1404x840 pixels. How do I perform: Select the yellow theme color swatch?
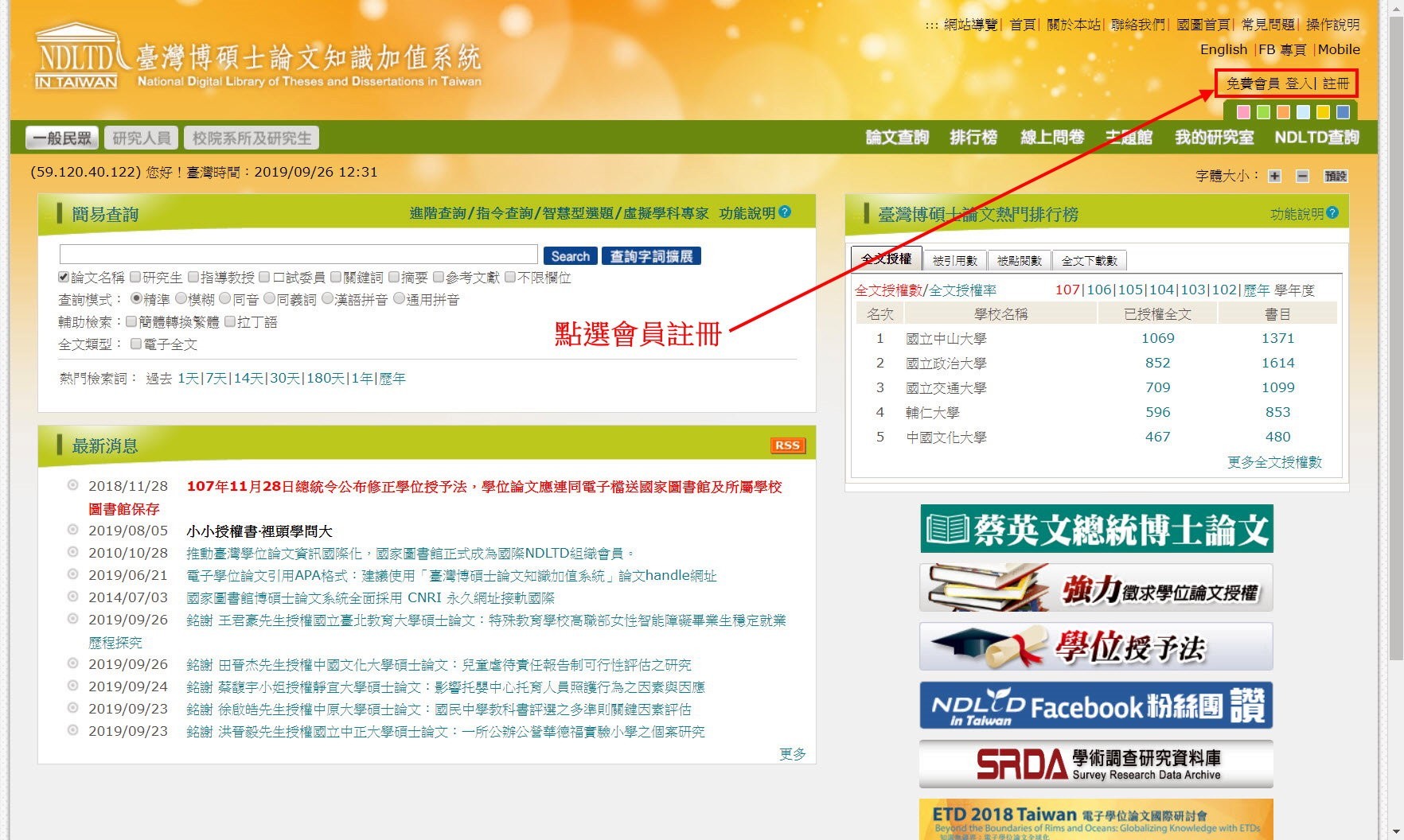coord(1323,112)
